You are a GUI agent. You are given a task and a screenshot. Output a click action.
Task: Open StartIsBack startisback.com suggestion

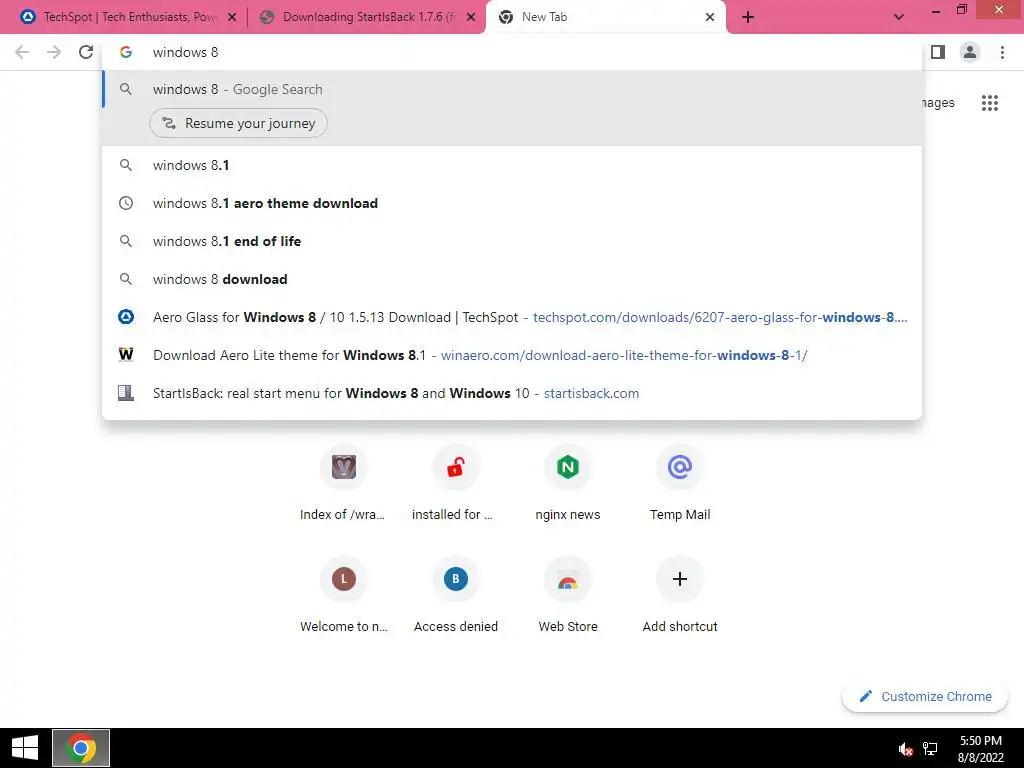[512, 393]
